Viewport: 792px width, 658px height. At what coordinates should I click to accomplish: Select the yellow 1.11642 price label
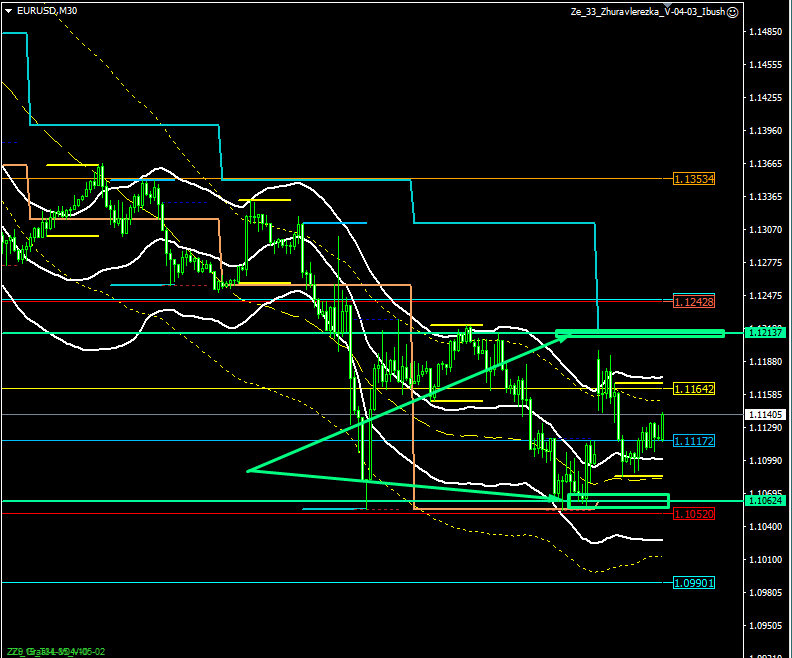coord(693,388)
